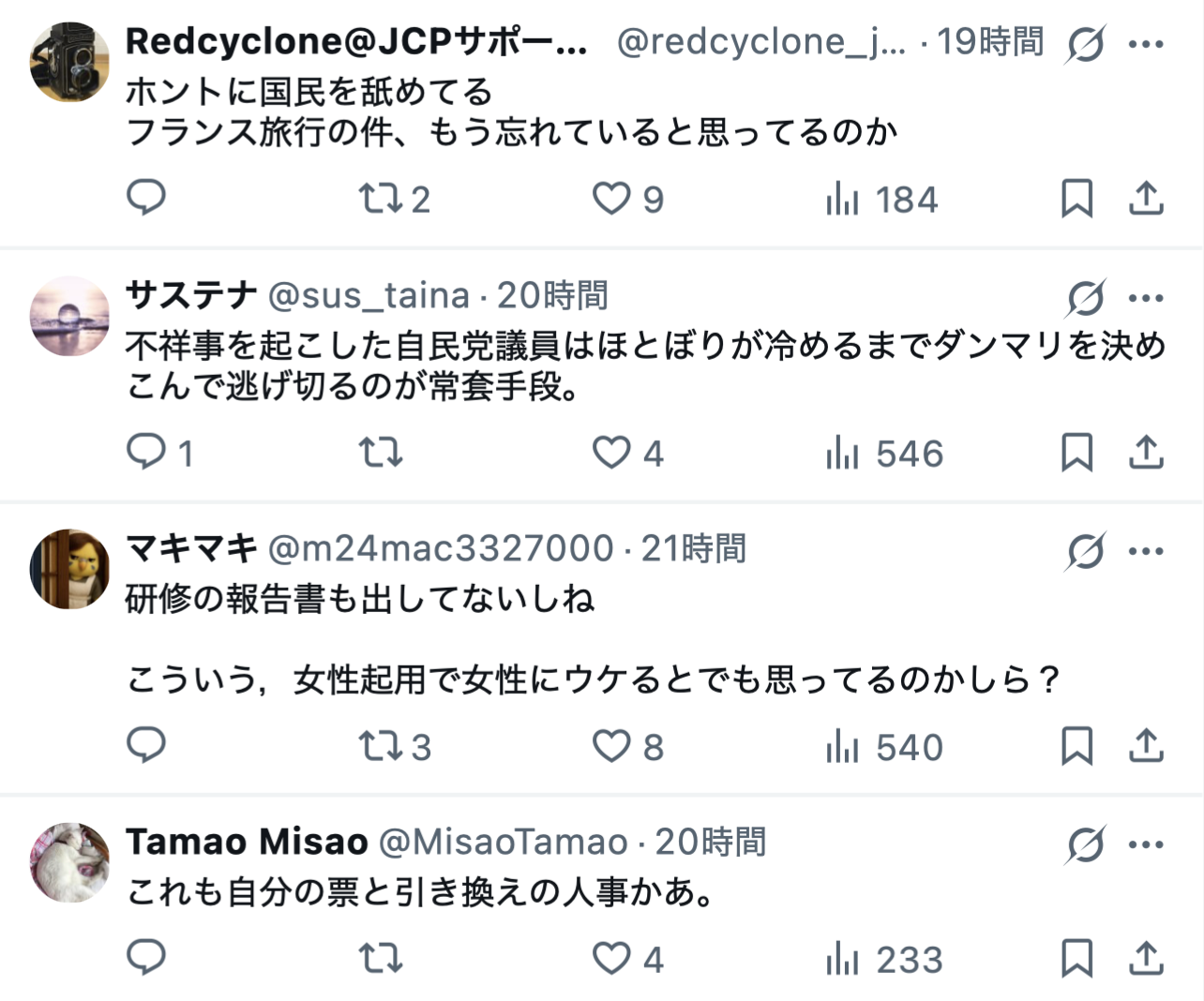Click the Grok icon on サステナ tweet
The height and width of the screenshot is (1001, 1204).
pyautogui.click(x=1085, y=298)
